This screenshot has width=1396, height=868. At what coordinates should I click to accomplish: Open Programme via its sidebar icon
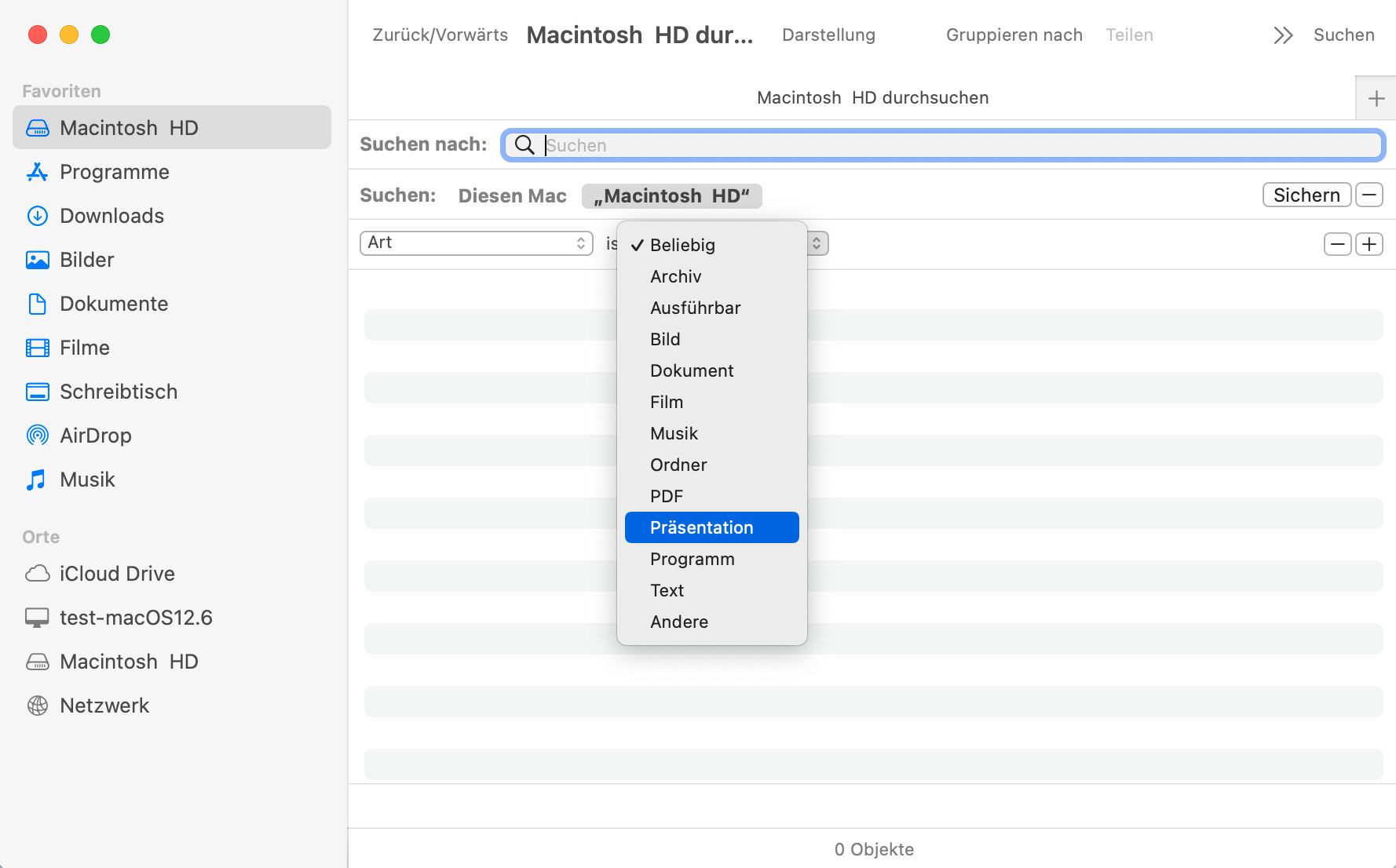37,172
